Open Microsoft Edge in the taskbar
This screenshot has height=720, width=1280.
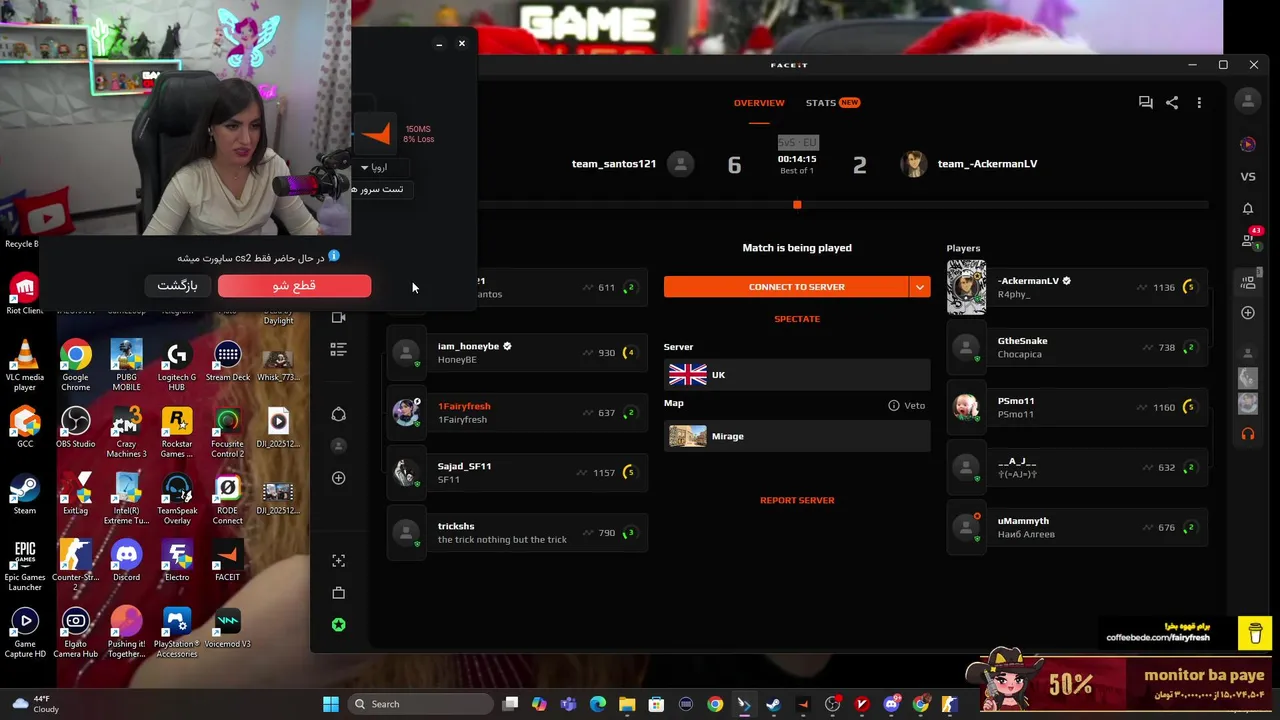[x=598, y=704]
